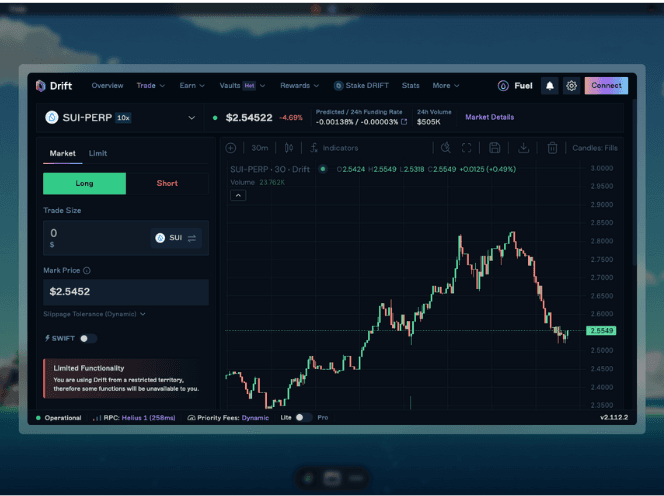The image size is (664, 496).
Task: Expand the Vaults menu dropdown
Action: click(242, 86)
